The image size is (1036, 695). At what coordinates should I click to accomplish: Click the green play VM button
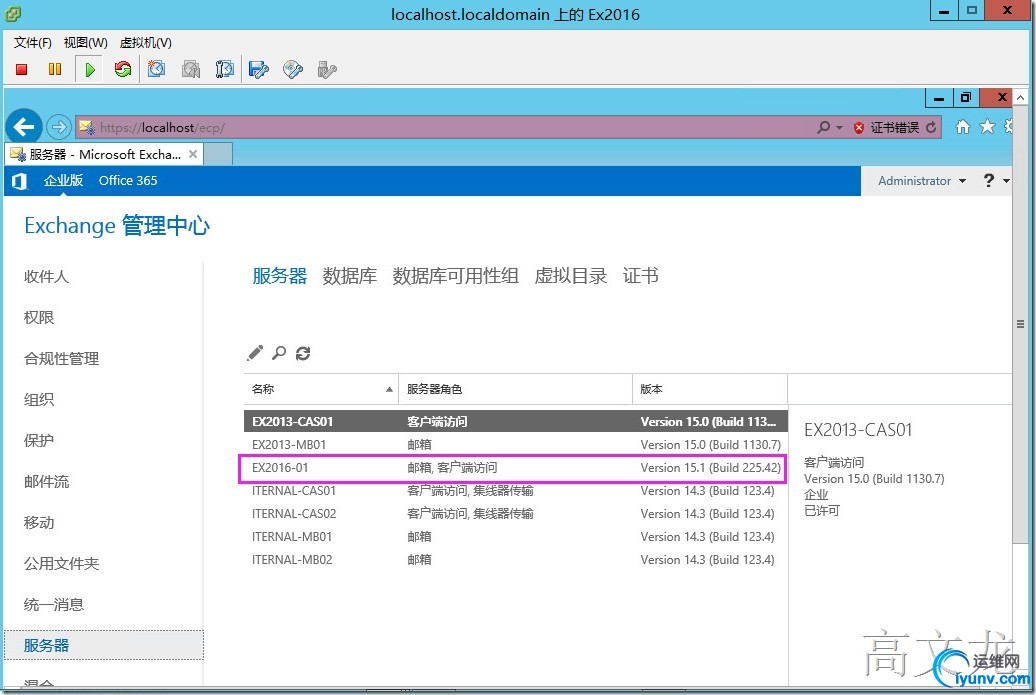[x=90, y=69]
